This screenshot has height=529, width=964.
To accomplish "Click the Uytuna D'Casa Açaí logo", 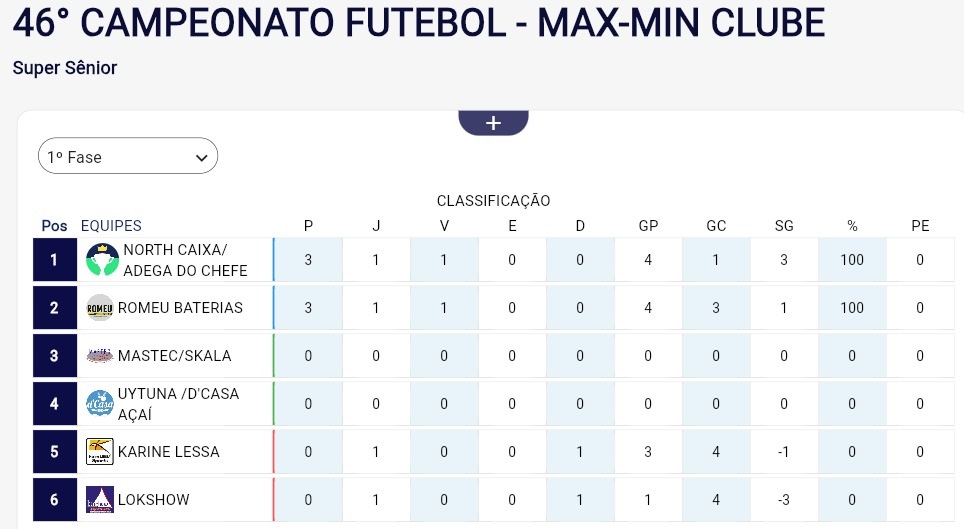I will (99, 404).
